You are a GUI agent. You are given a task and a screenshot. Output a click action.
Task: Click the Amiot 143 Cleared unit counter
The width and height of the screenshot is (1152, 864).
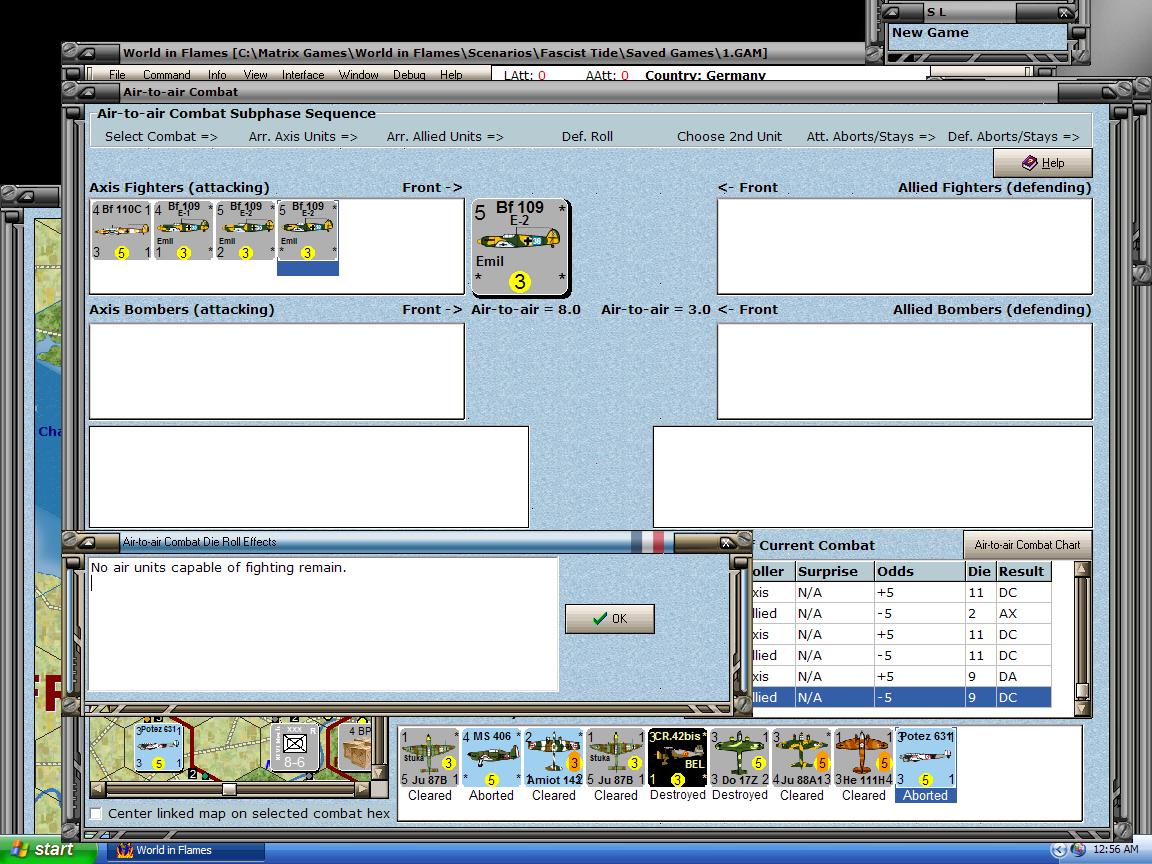pos(553,758)
